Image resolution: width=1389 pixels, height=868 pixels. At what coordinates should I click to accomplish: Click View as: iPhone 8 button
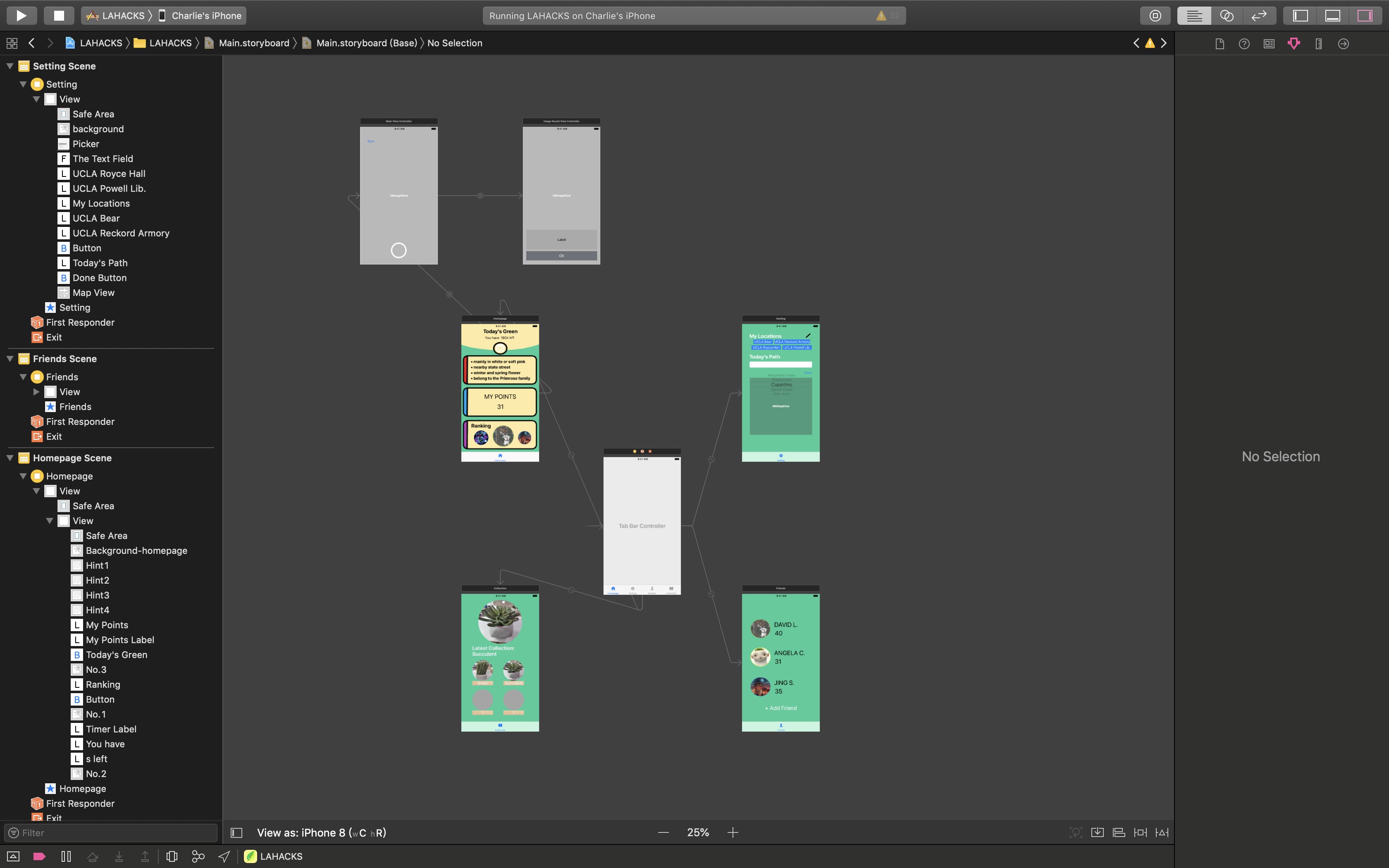point(321,832)
